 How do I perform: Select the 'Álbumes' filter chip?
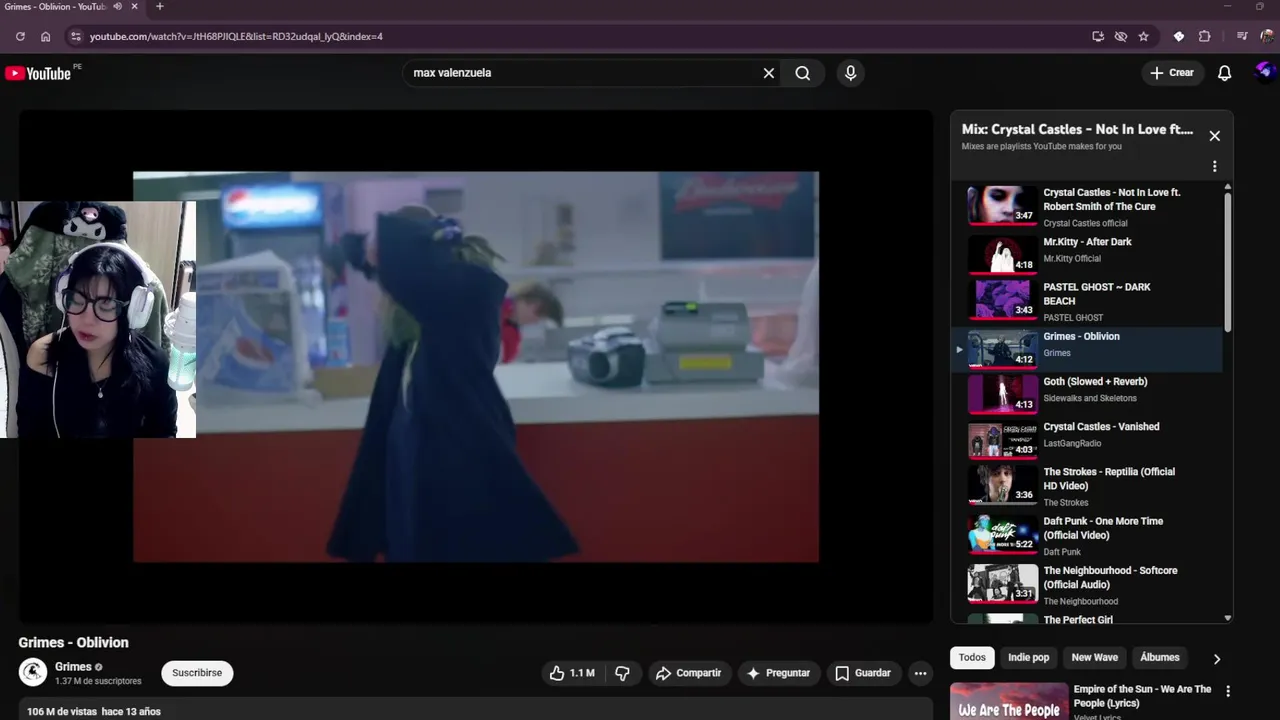coord(1159,657)
